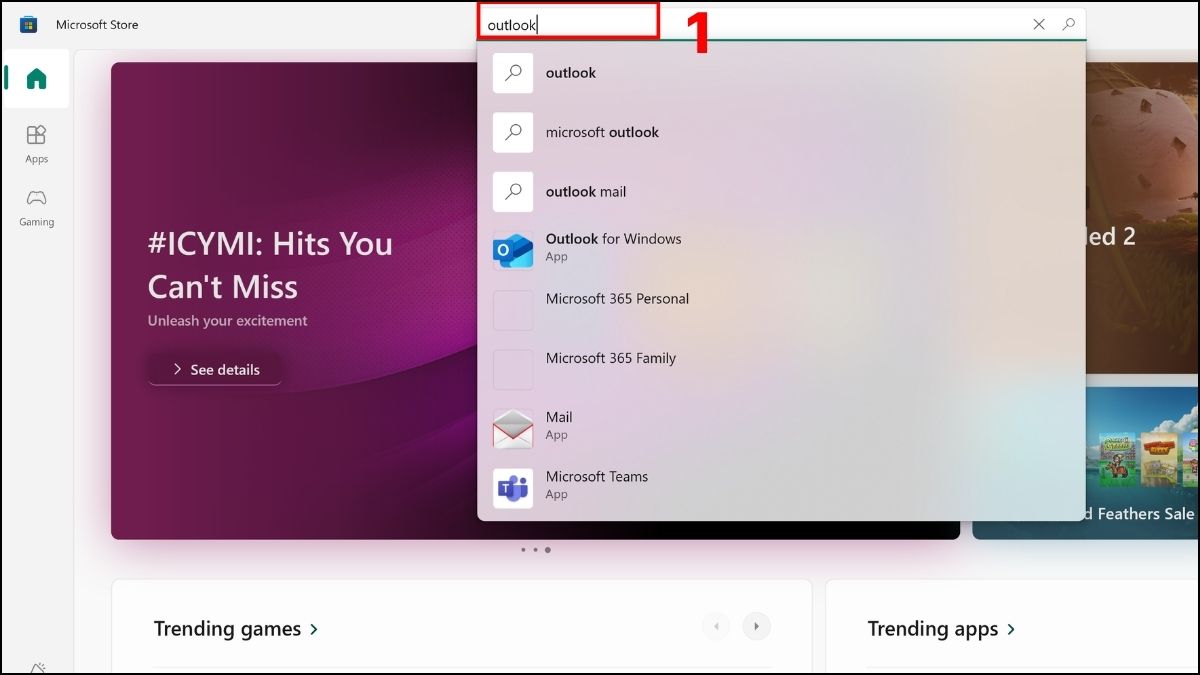Click the Mail app envelope icon
The height and width of the screenshot is (675, 1200).
coord(513,429)
